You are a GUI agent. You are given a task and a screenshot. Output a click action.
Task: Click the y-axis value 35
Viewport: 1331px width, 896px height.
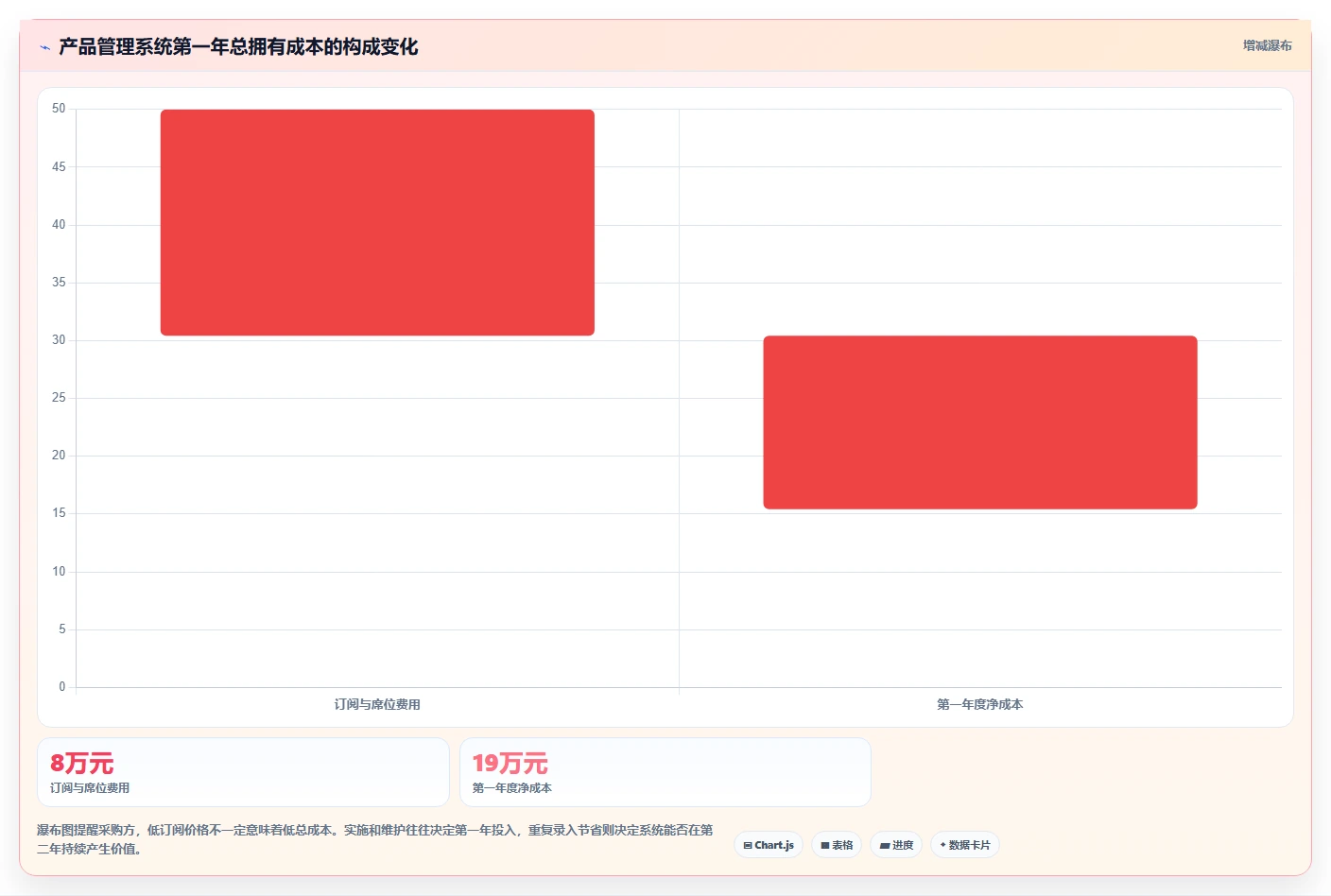pos(59,282)
